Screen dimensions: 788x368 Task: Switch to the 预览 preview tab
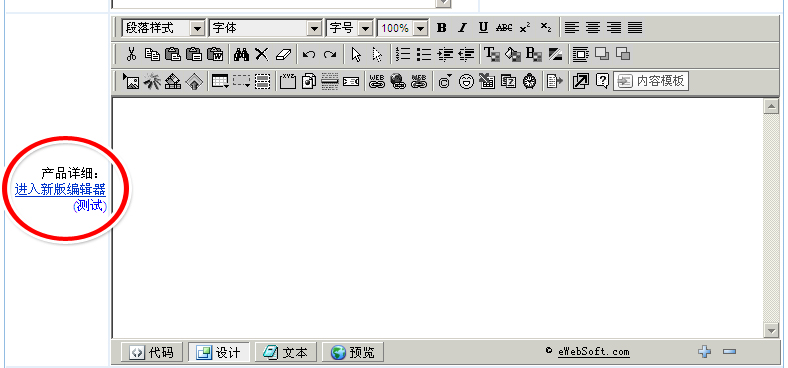(x=353, y=352)
